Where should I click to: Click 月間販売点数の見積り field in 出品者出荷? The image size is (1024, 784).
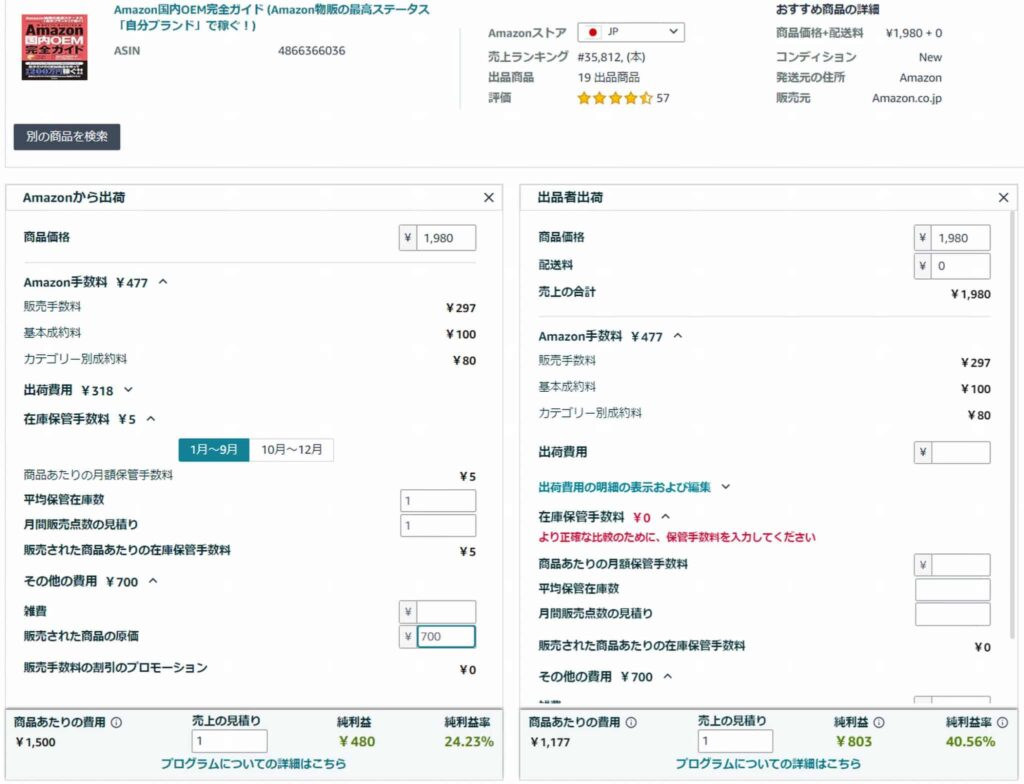coord(953,614)
